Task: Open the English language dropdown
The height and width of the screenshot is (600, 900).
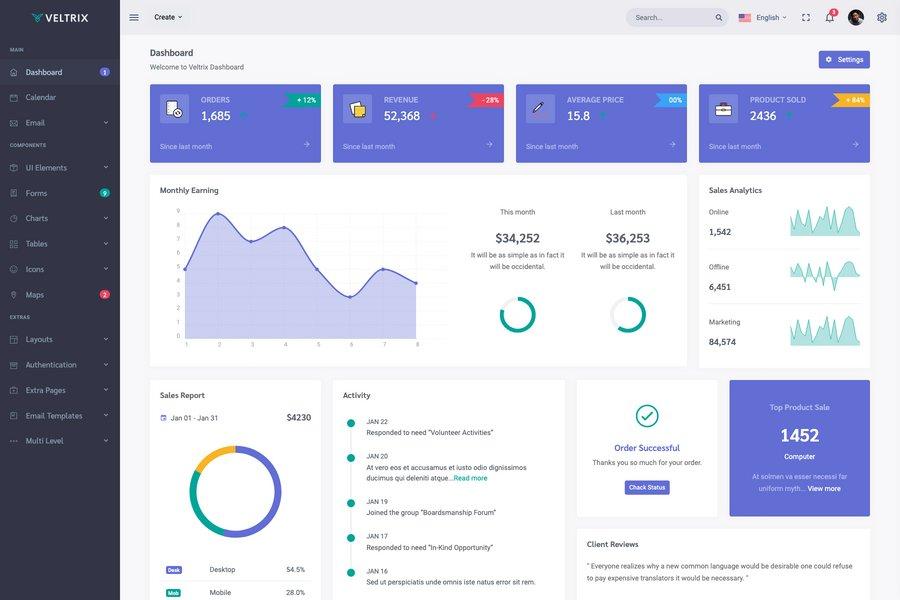Action: coord(762,17)
